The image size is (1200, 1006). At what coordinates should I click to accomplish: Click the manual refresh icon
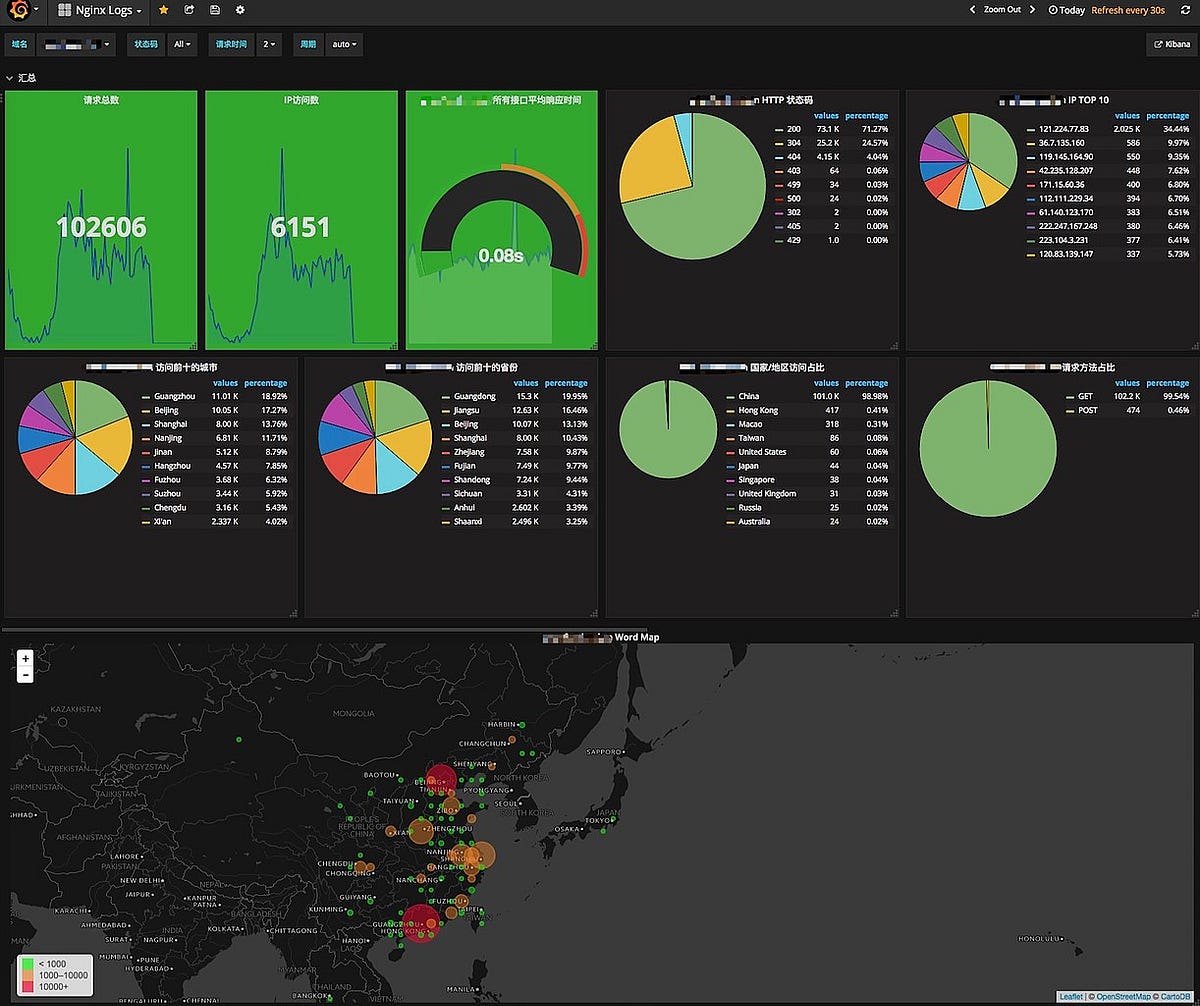[x=1186, y=10]
